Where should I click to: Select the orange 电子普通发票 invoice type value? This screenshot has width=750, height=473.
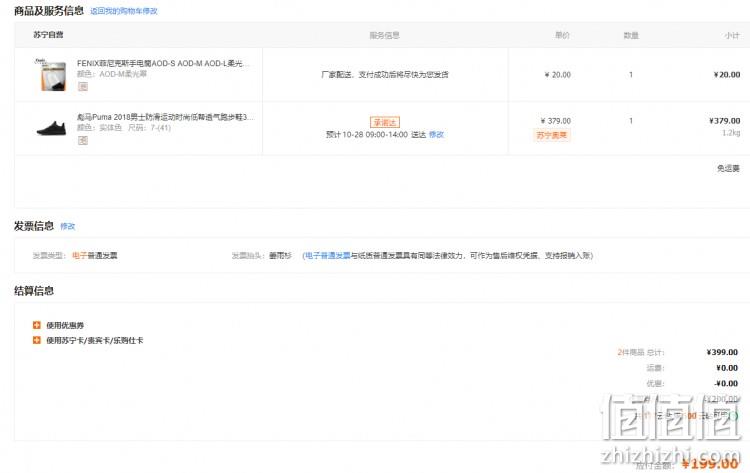pyautogui.click(x=95, y=255)
